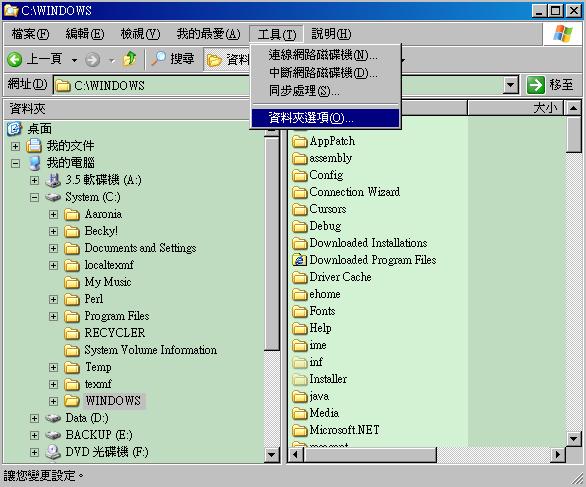The width and height of the screenshot is (586, 487).
Task: Collapse the System (C:) node
Action: click(34, 197)
